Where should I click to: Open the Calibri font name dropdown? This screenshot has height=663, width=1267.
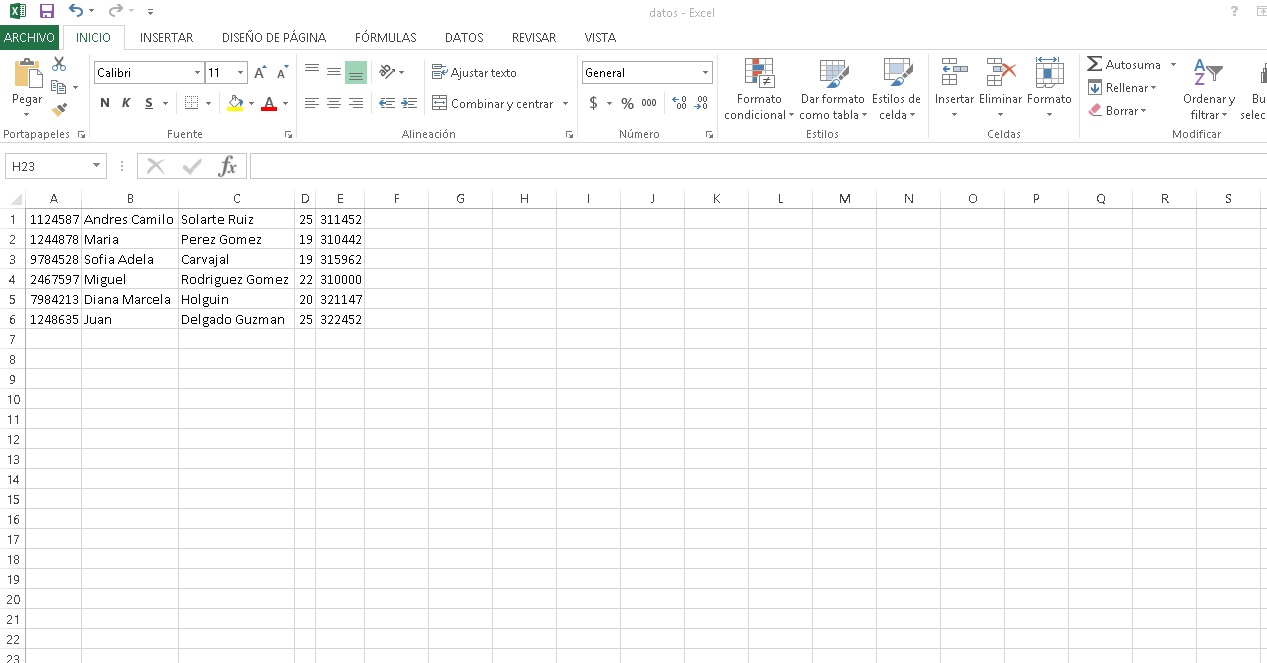tap(197, 73)
